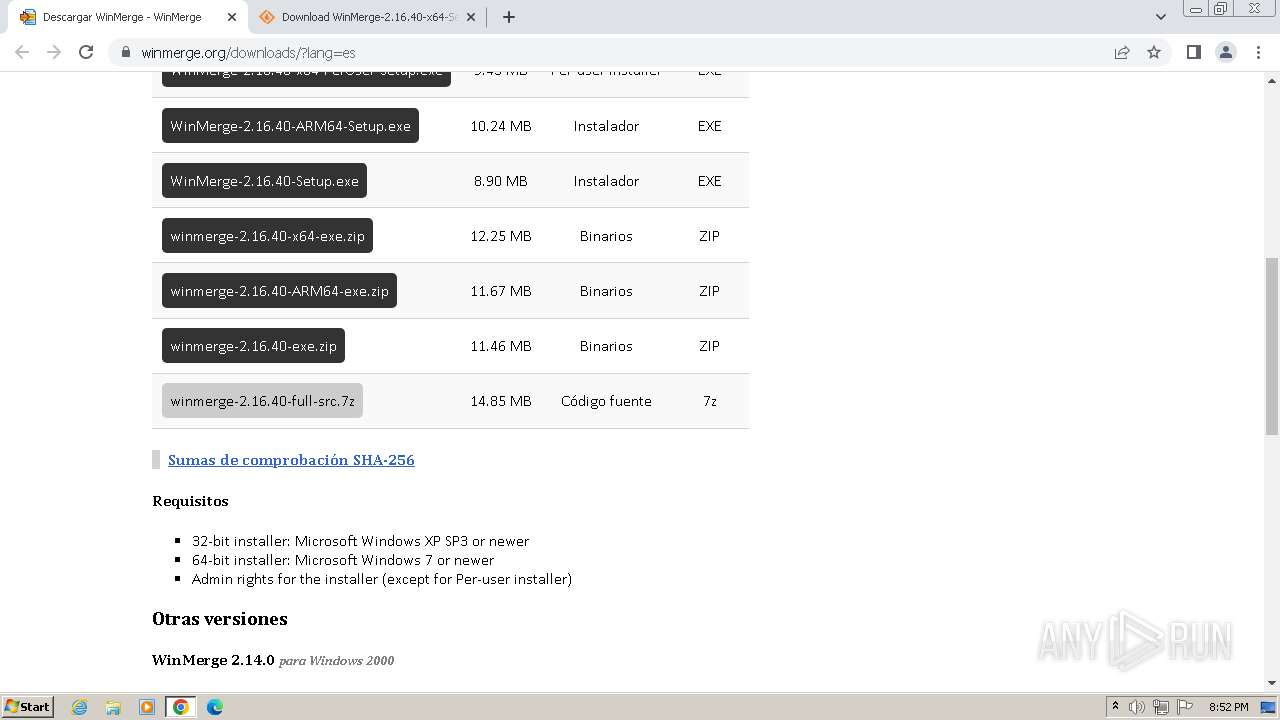The width and height of the screenshot is (1280, 720).
Task: Click the Otras versiones heading
Action: pyautogui.click(x=220, y=619)
